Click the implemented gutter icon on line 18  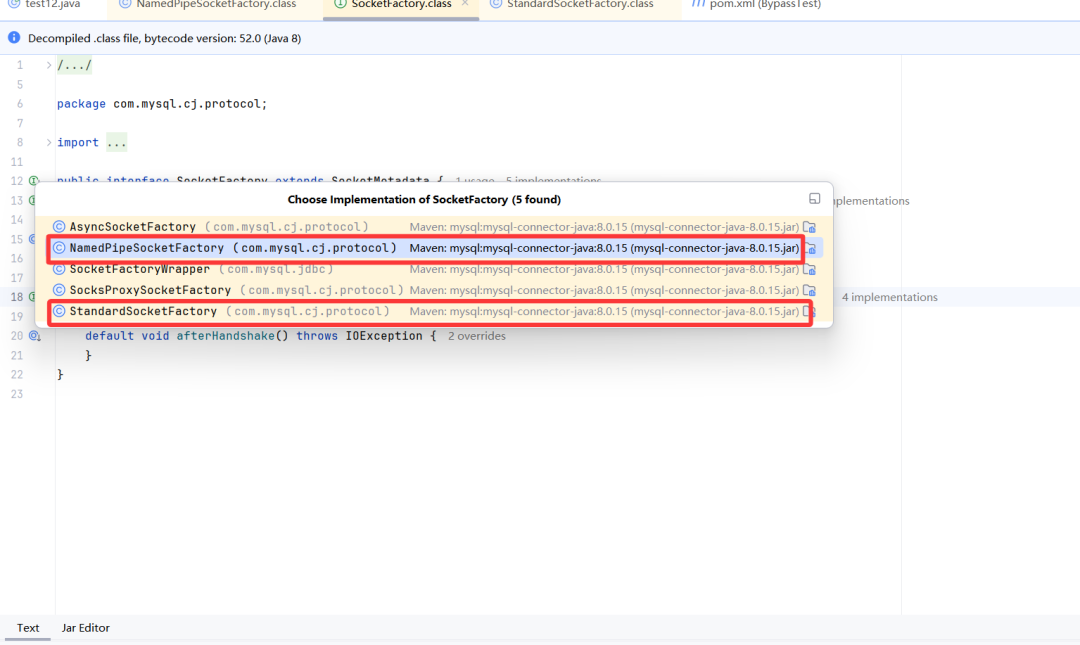[x=32, y=297]
